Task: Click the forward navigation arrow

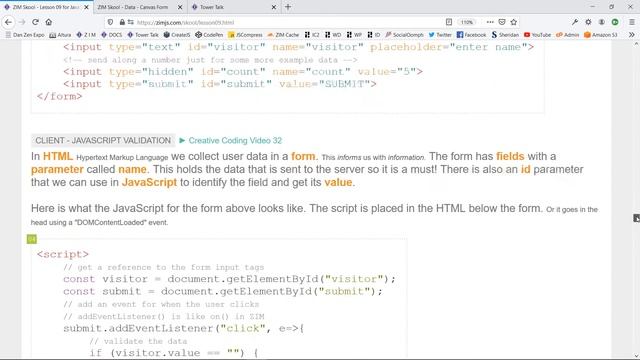Action: point(22,22)
